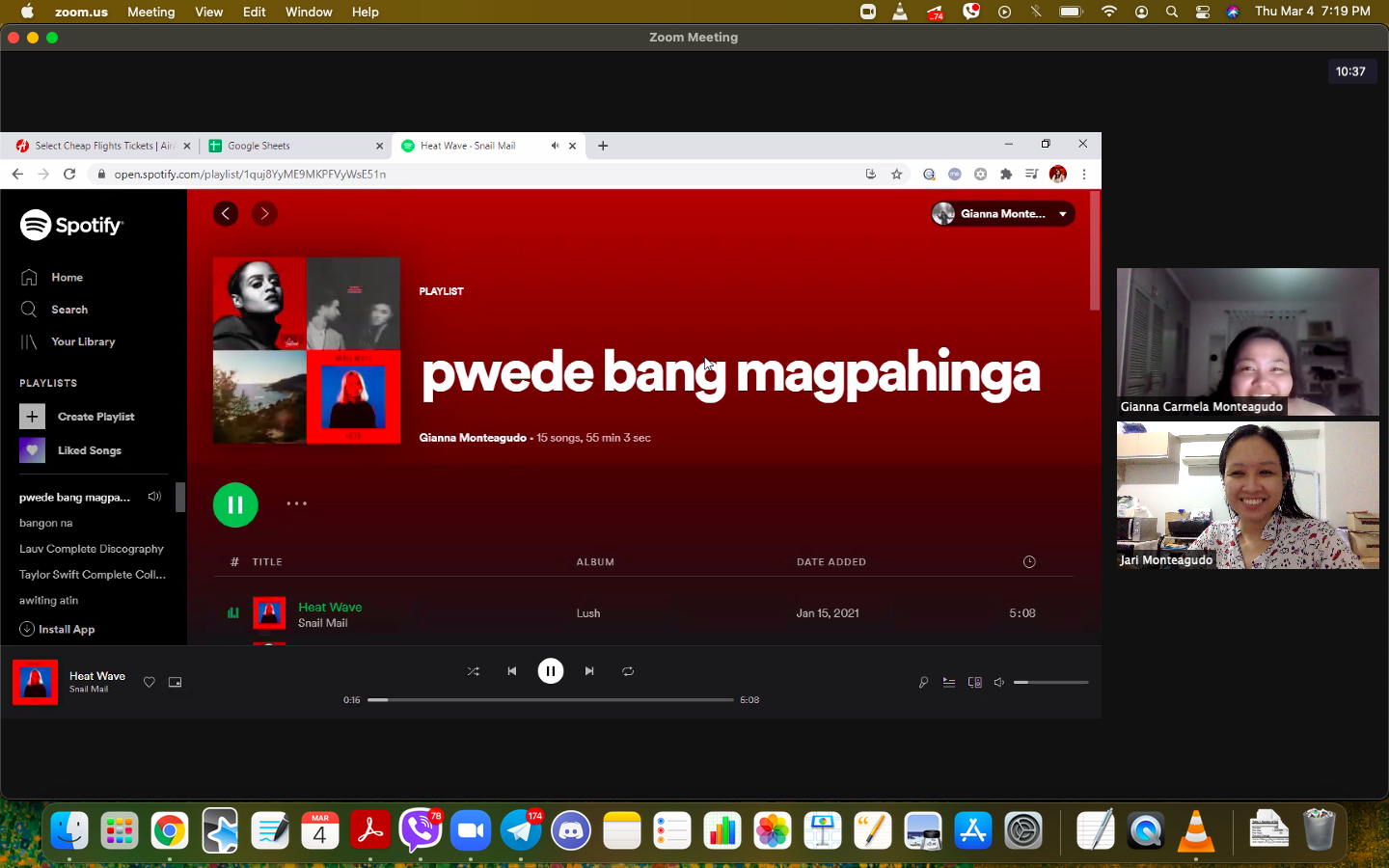Adjust the volume slider
The width and height of the screenshot is (1389, 868).
pos(1050,683)
